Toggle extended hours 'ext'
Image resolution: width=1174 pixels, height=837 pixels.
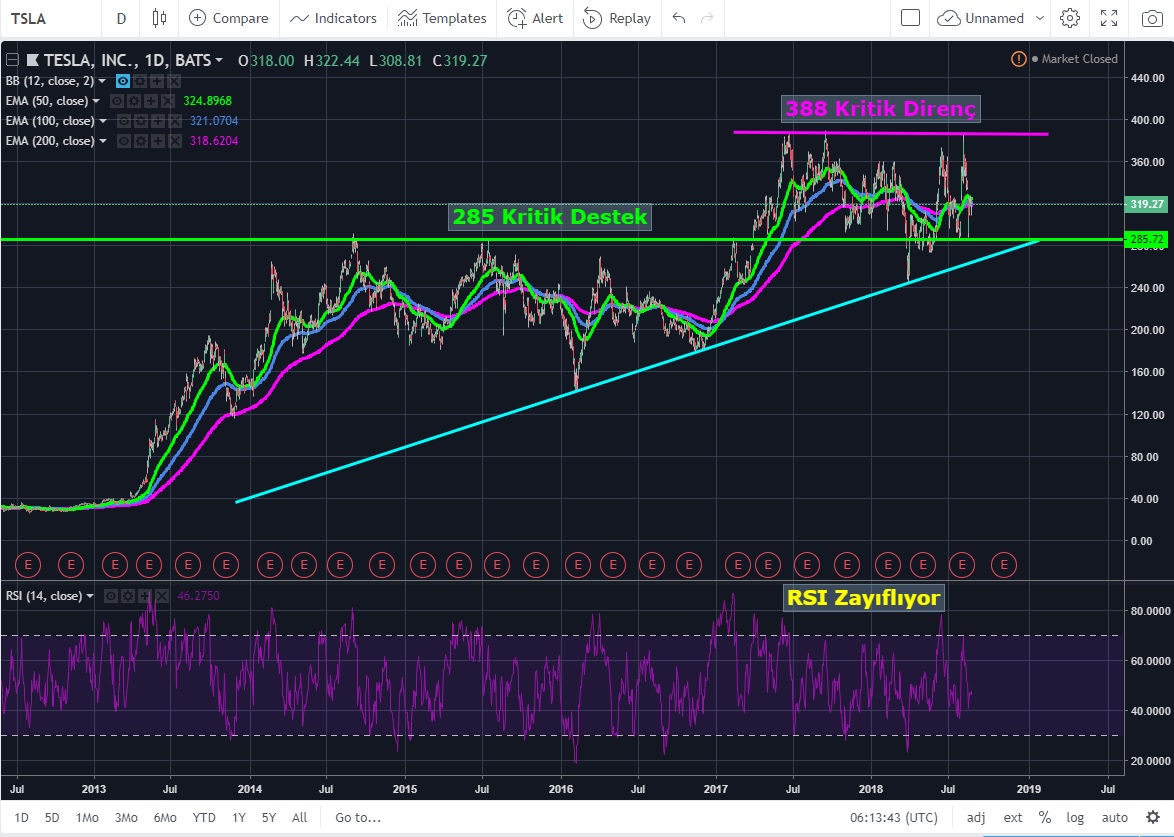(x=1012, y=818)
